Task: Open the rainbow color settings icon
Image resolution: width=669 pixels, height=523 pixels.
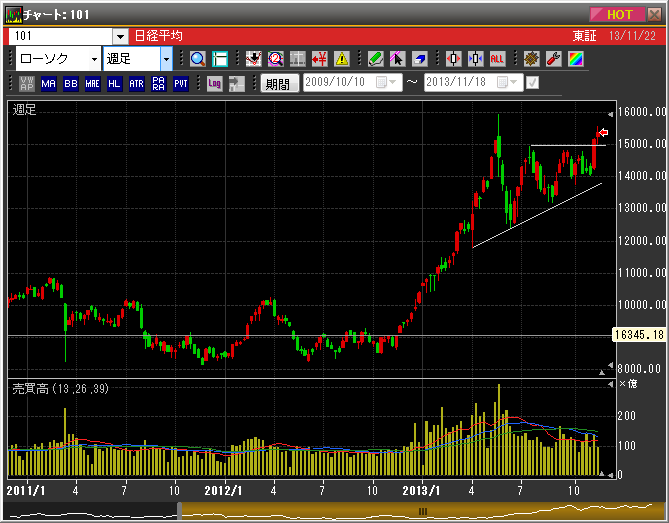Action: pos(574,59)
